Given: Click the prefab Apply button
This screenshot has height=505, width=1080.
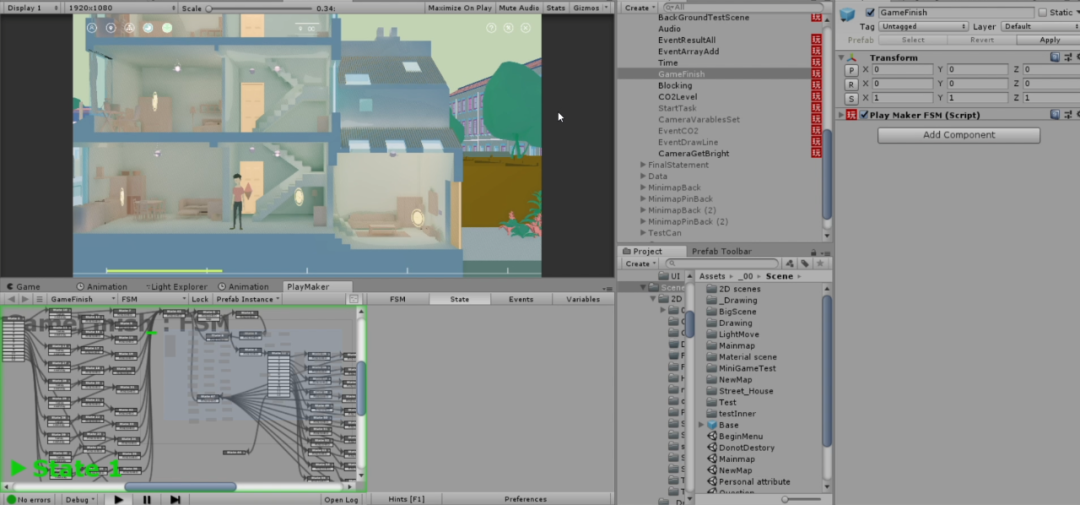Looking at the screenshot, I should click(x=1049, y=40).
